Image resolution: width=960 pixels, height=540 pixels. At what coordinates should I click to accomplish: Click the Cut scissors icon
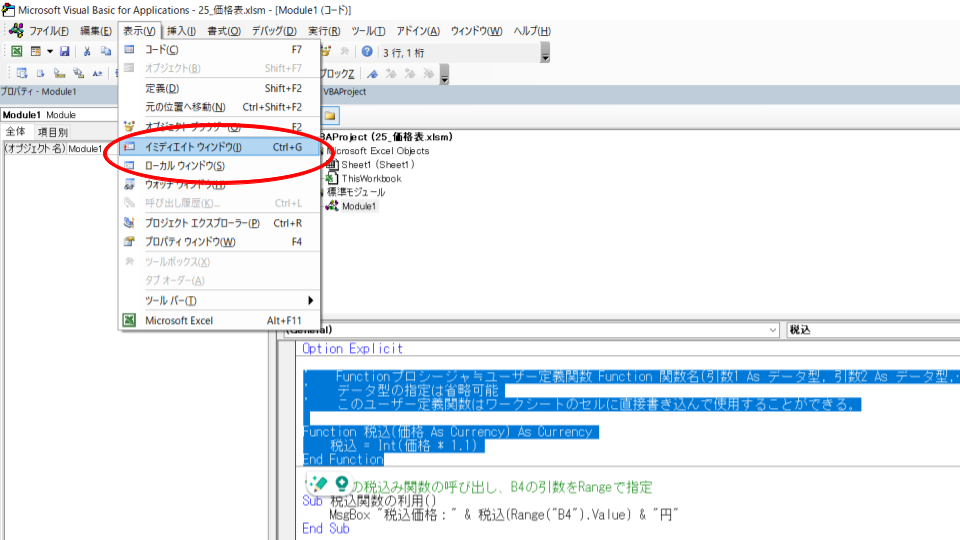[x=87, y=51]
